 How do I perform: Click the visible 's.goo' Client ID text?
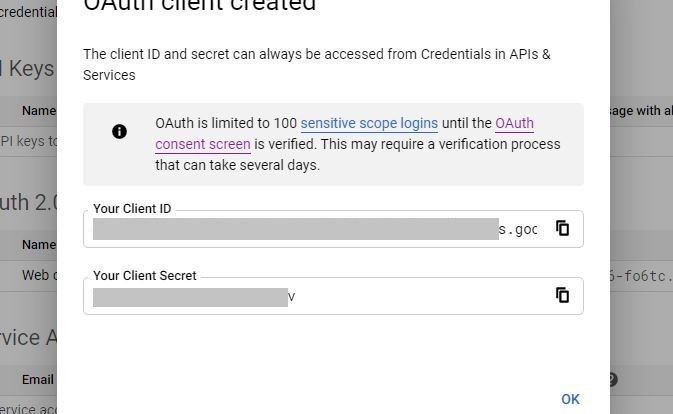518,229
